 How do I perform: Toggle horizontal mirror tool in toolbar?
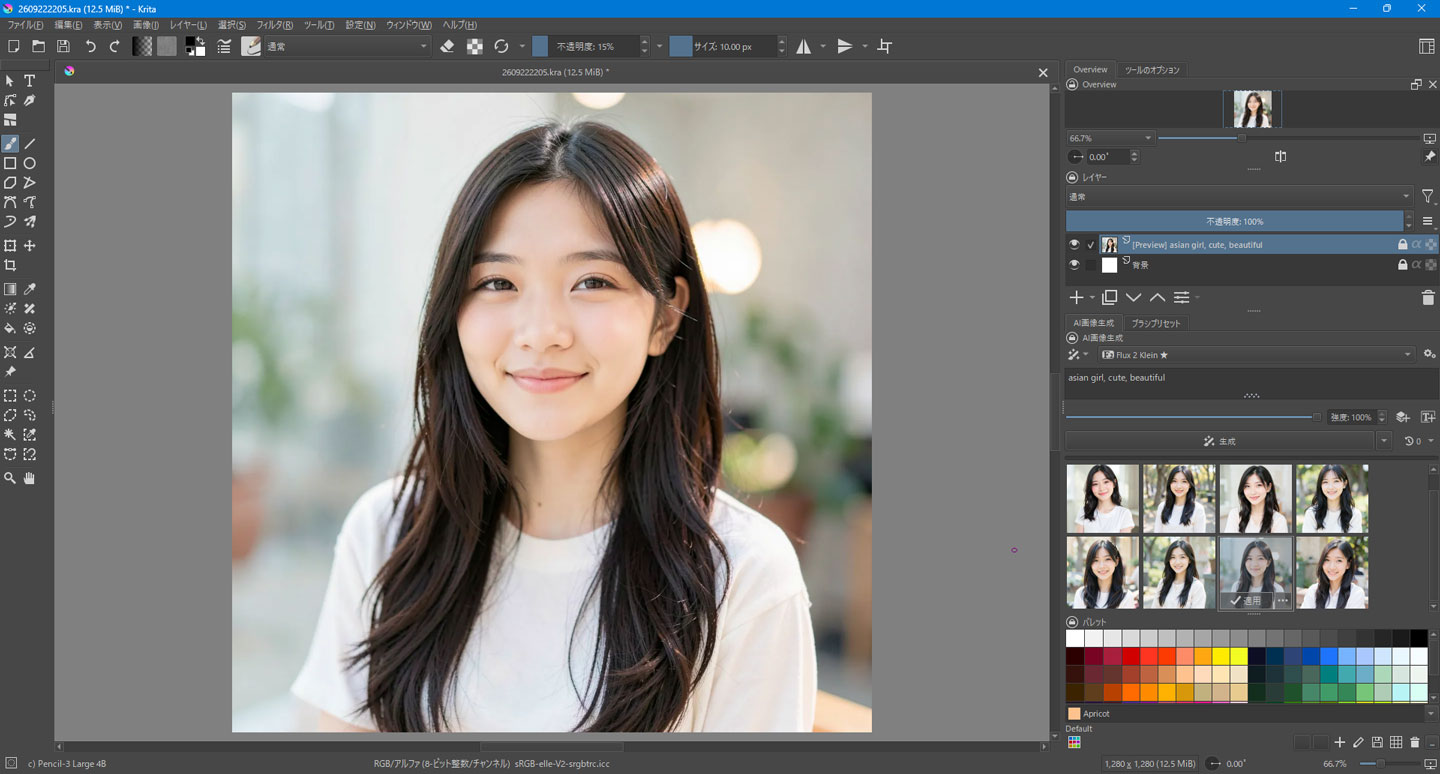pyautogui.click(x=803, y=46)
